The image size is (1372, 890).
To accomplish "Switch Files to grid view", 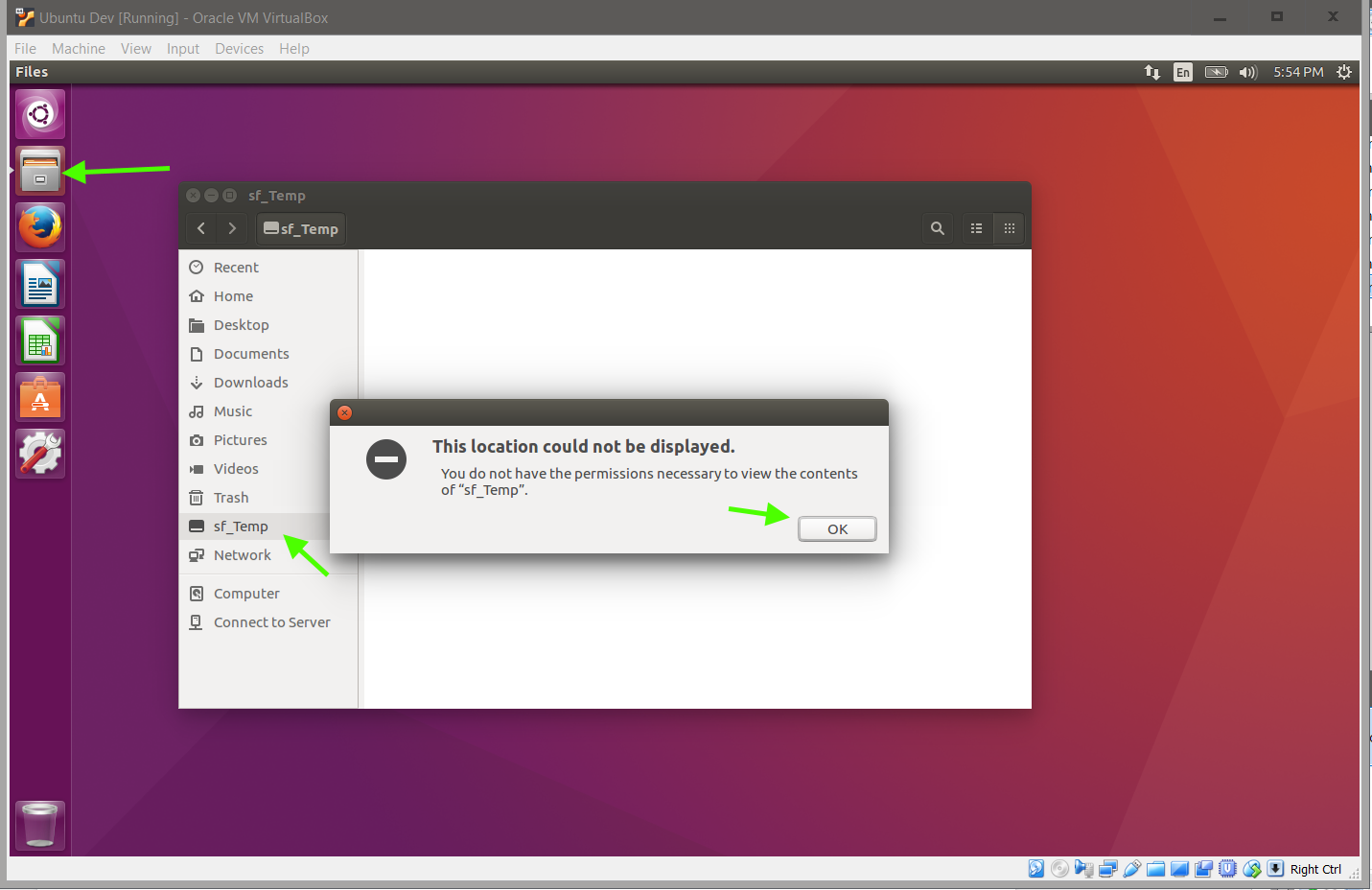I will click(1009, 228).
